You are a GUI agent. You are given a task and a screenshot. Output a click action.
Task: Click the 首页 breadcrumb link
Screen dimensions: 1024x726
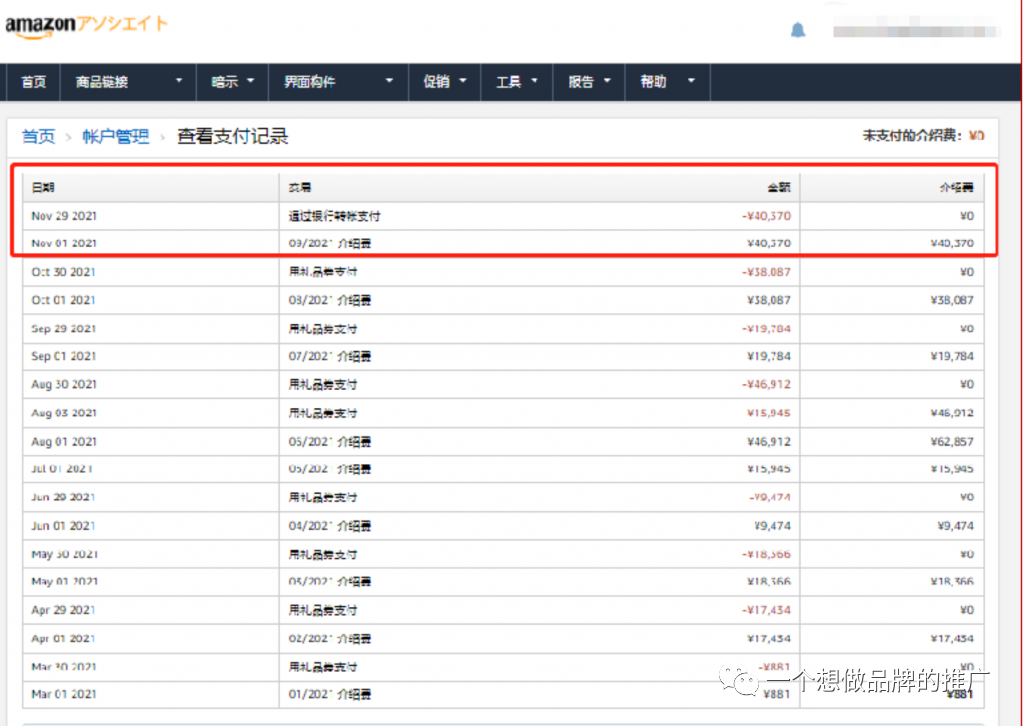click(x=39, y=136)
